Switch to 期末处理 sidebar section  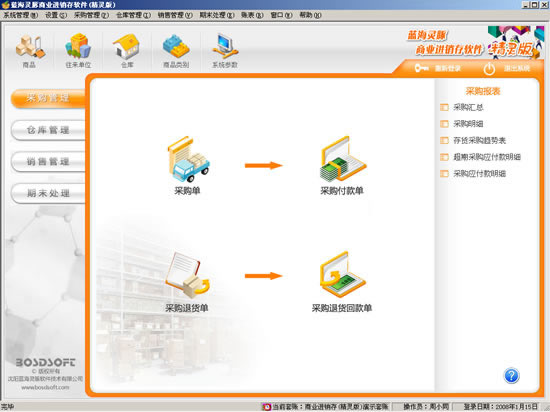click(x=48, y=193)
